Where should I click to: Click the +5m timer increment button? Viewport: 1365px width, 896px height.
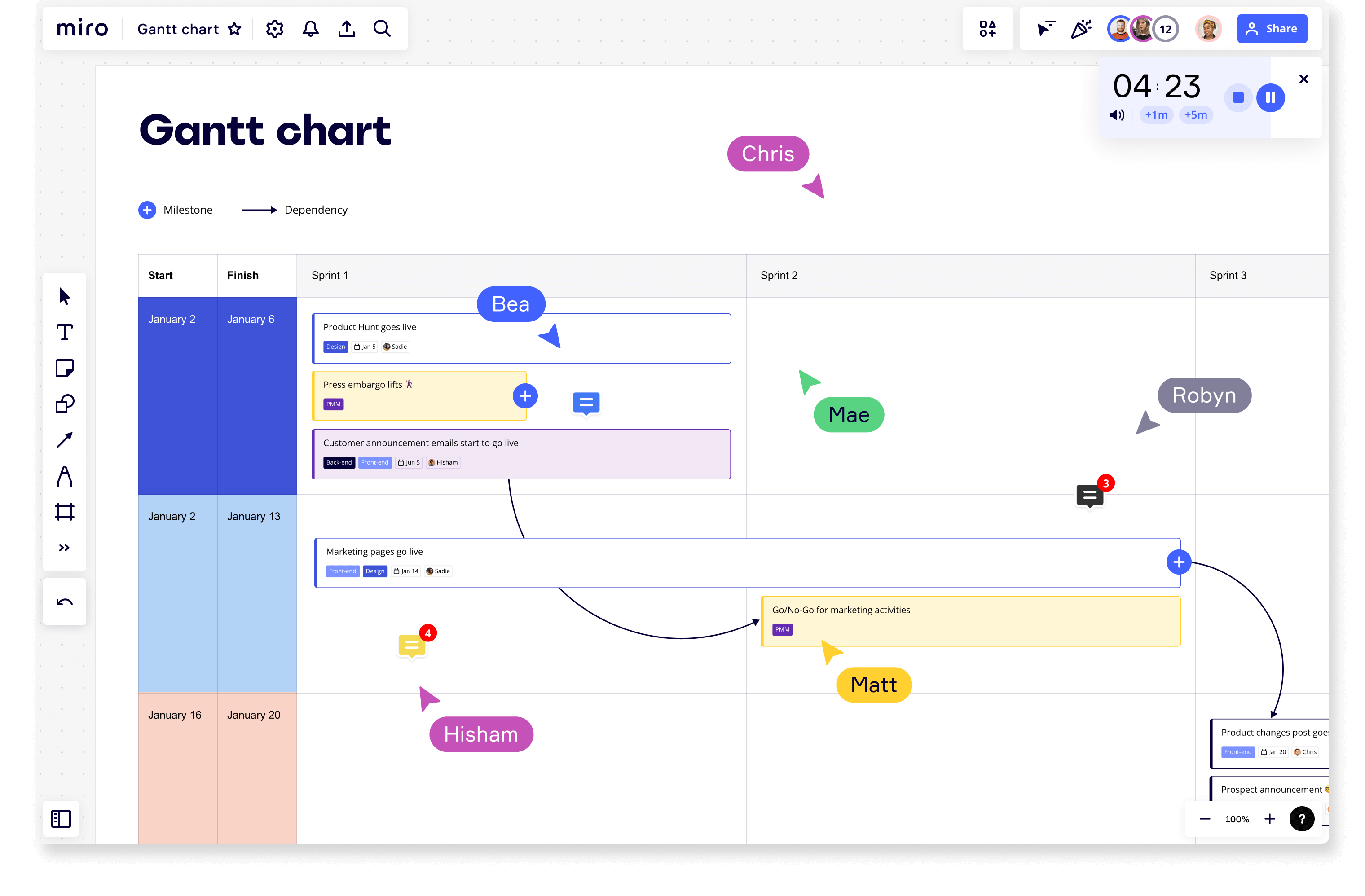(1196, 114)
